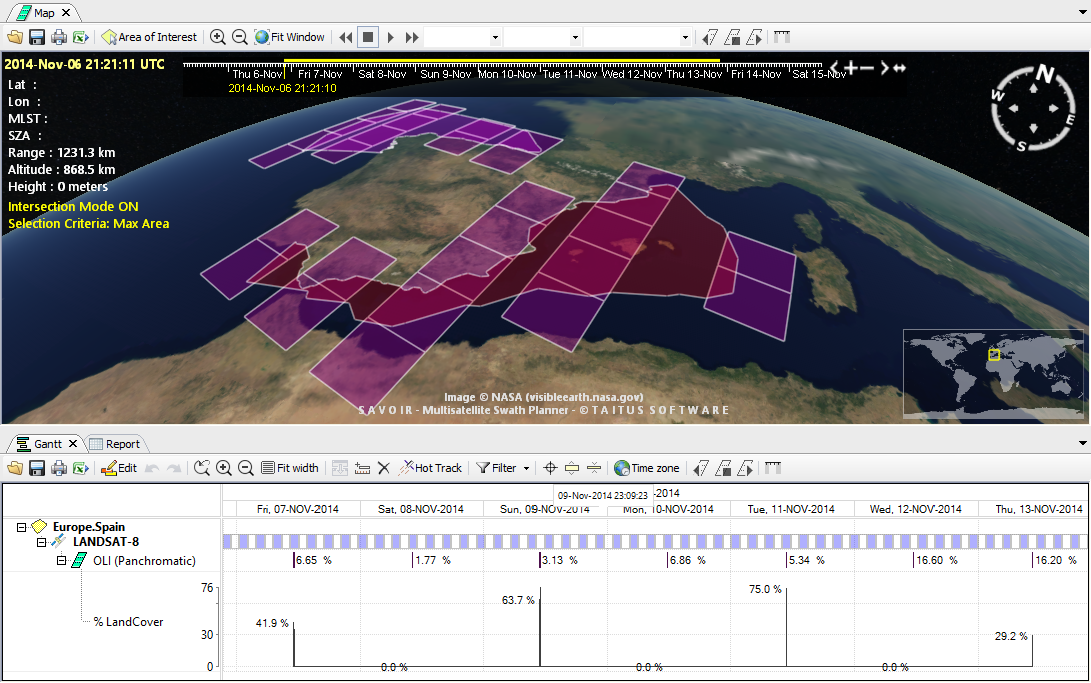1091x683 pixels.
Task: Collapse the LANDSAT-8 tree node
Action: click(42, 542)
